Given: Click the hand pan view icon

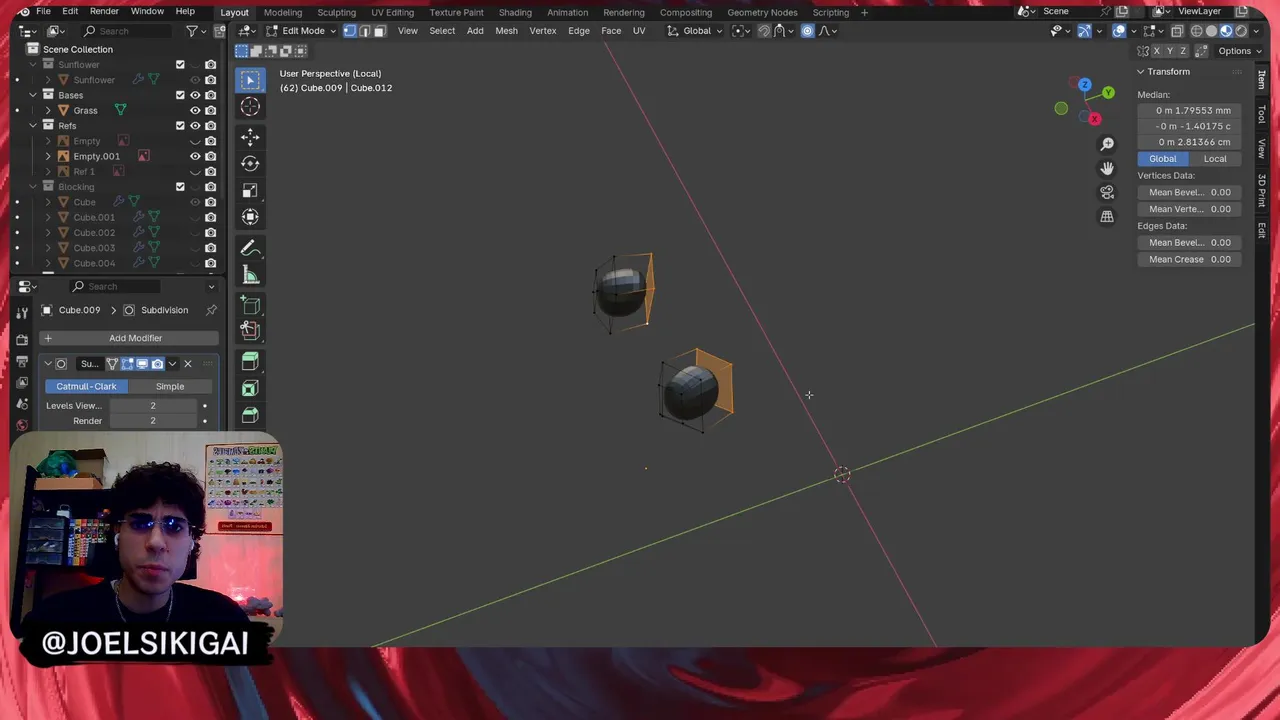Looking at the screenshot, I should [x=1107, y=168].
